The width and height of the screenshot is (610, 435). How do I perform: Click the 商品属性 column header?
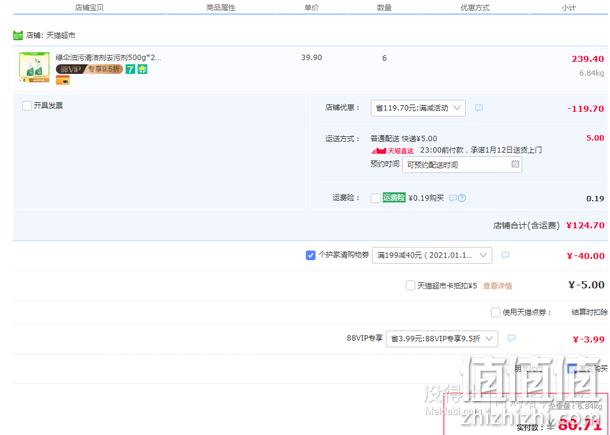pos(221,7)
